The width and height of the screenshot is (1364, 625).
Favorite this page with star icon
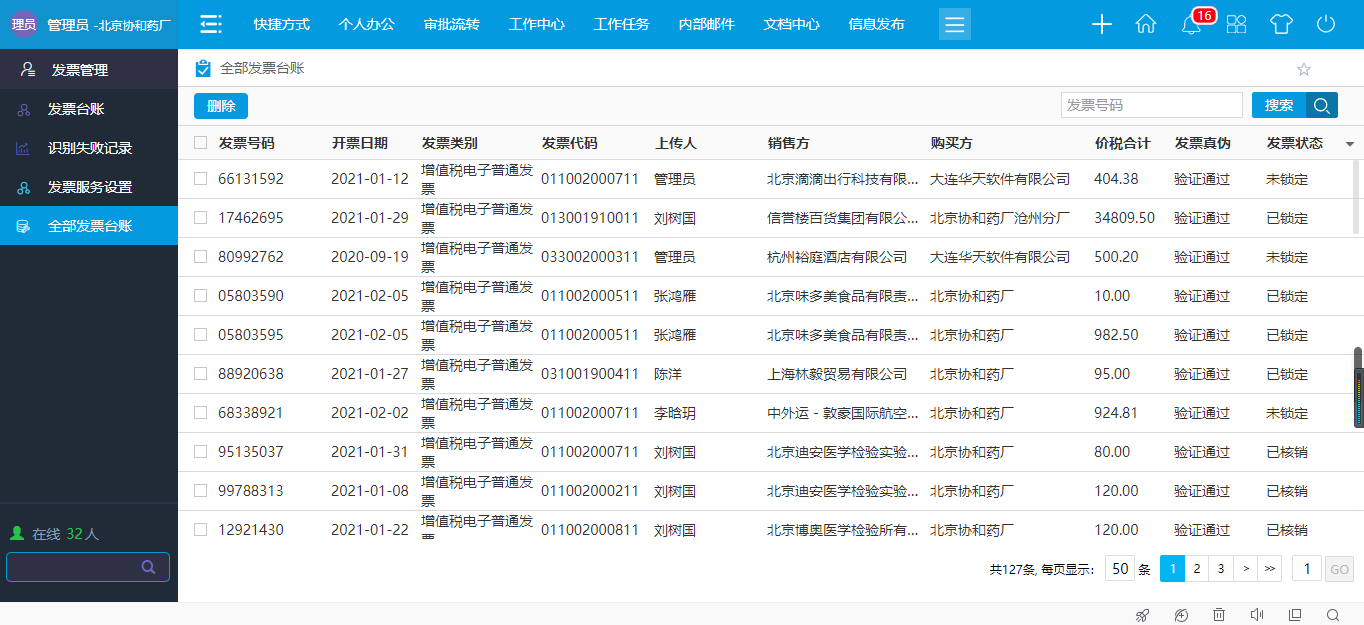tap(1303, 70)
